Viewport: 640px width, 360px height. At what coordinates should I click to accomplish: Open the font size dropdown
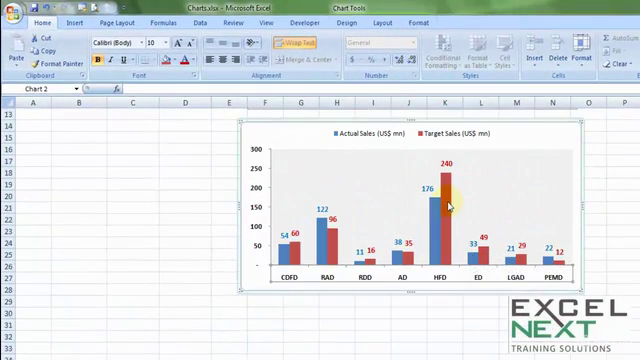(166, 43)
